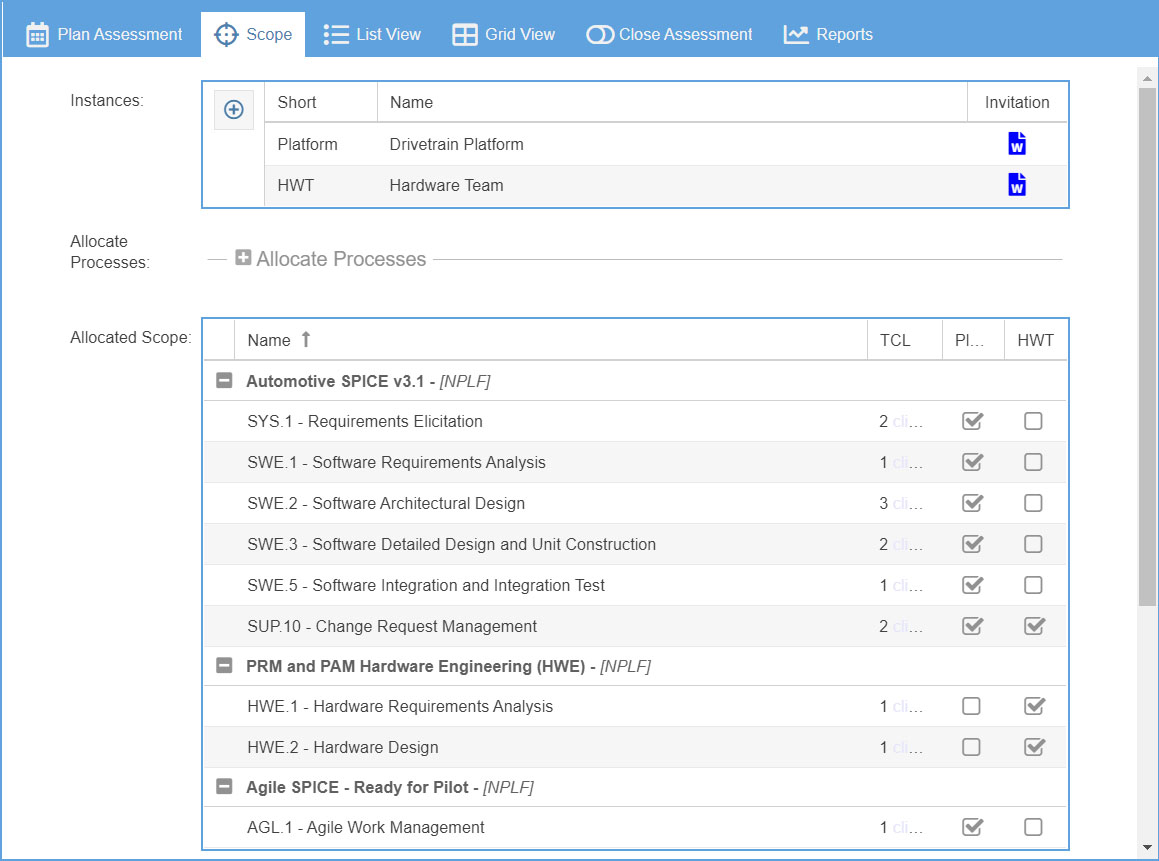Screen dimensions: 1159x861
Task: Collapse the PRM and PAM Hardware Engineering group
Action: [224, 666]
